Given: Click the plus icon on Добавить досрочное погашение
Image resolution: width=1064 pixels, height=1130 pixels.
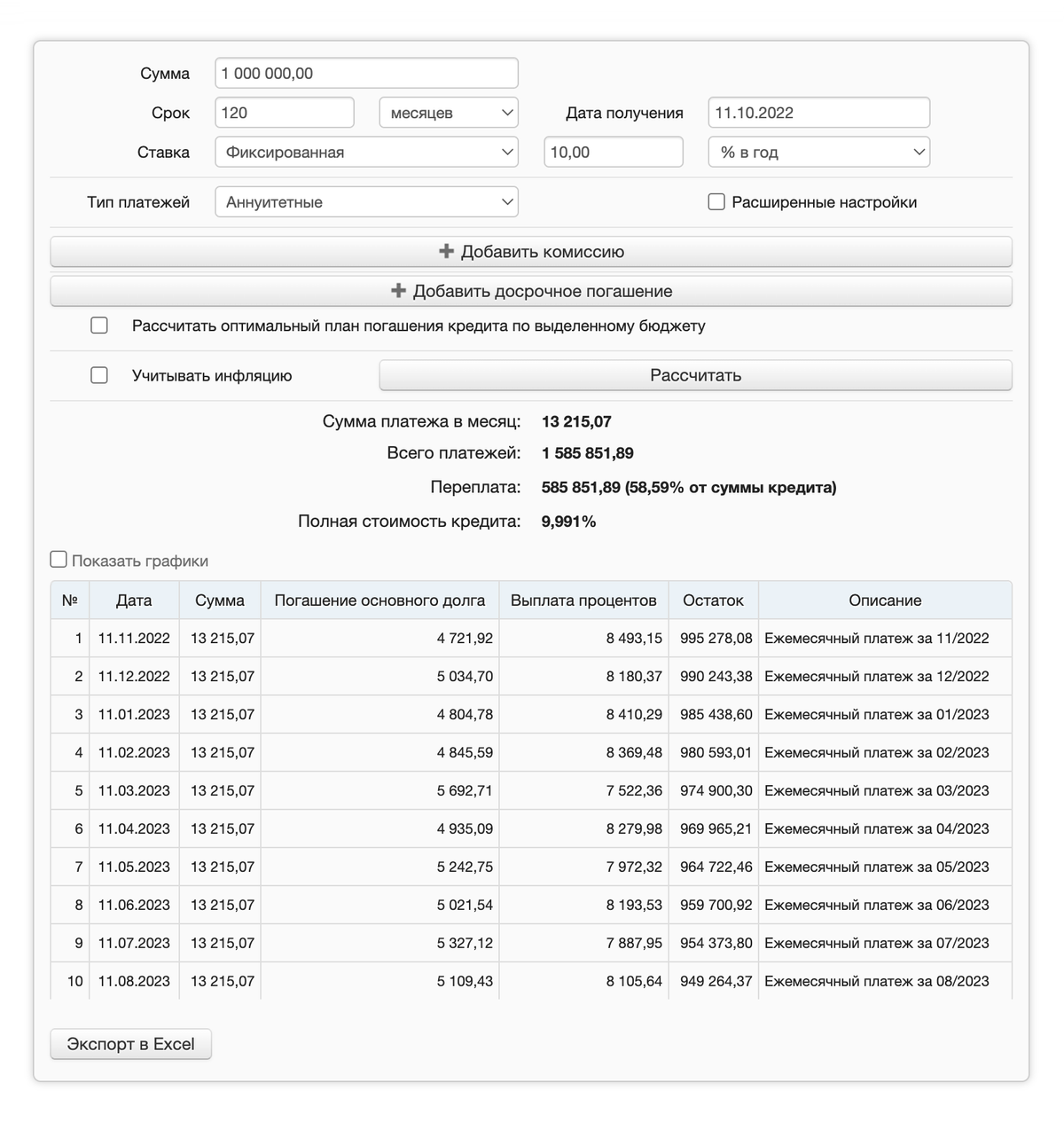Looking at the screenshot, I should [x=399, y=291].
